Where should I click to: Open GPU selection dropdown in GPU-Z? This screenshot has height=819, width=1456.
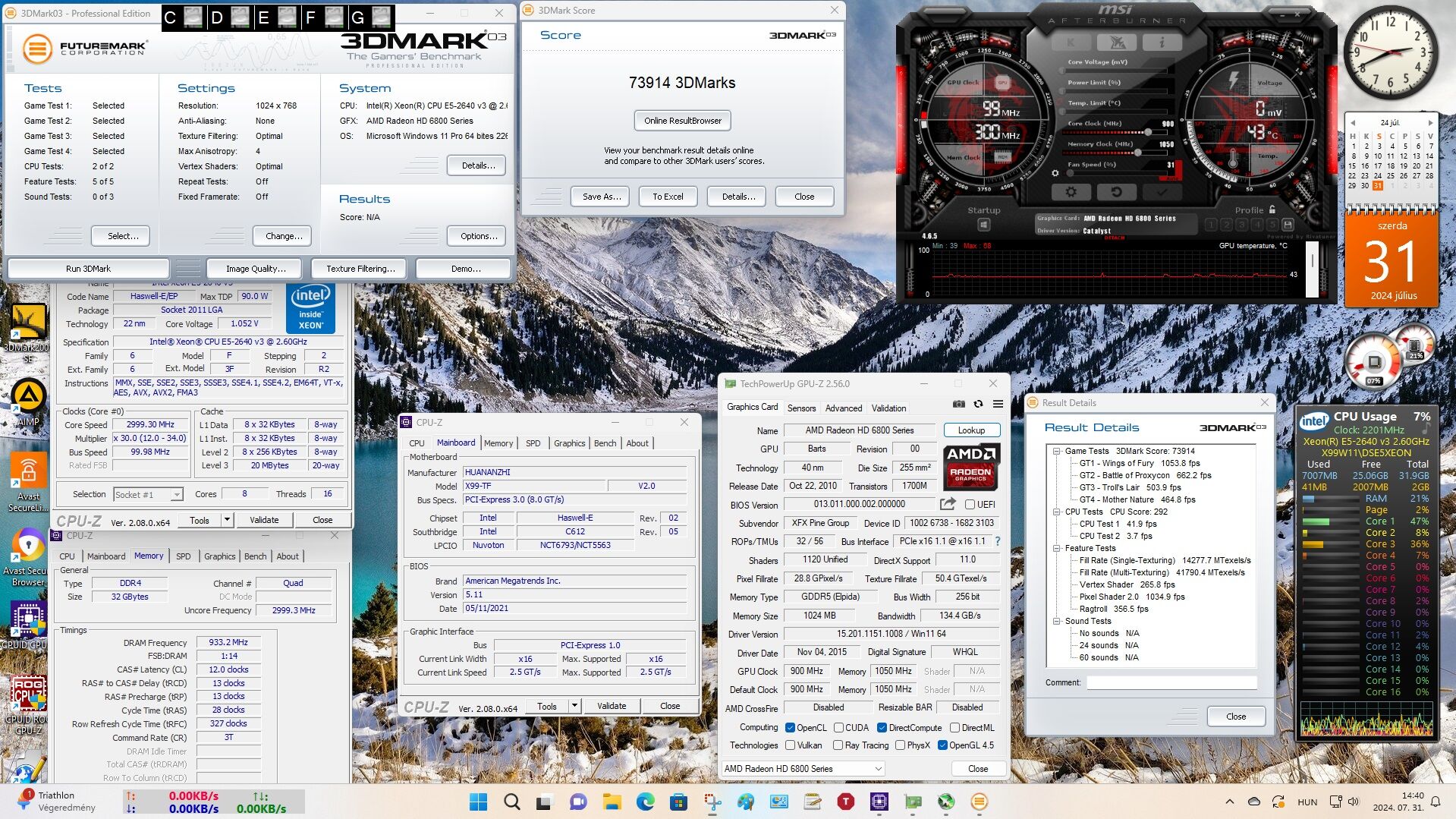click(x=803, y=769)
